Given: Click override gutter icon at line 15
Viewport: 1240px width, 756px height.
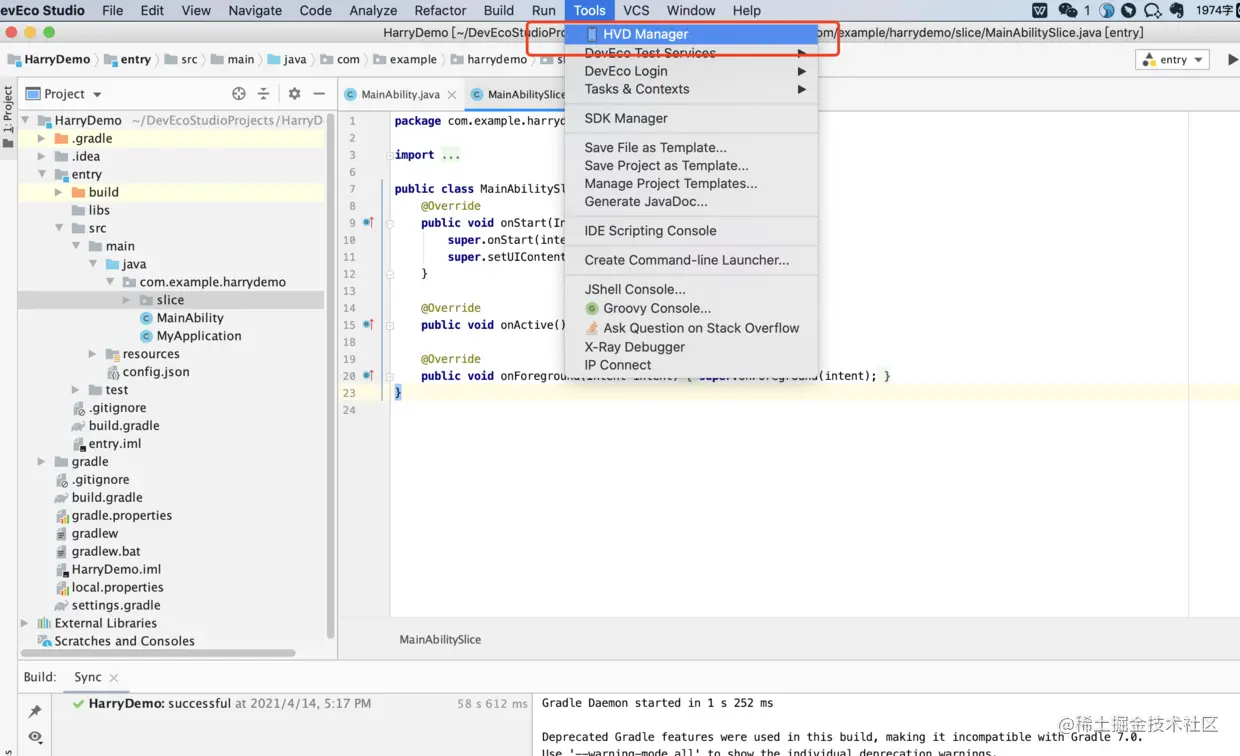Looking at the screenshot, I should (x=368, y=325).
